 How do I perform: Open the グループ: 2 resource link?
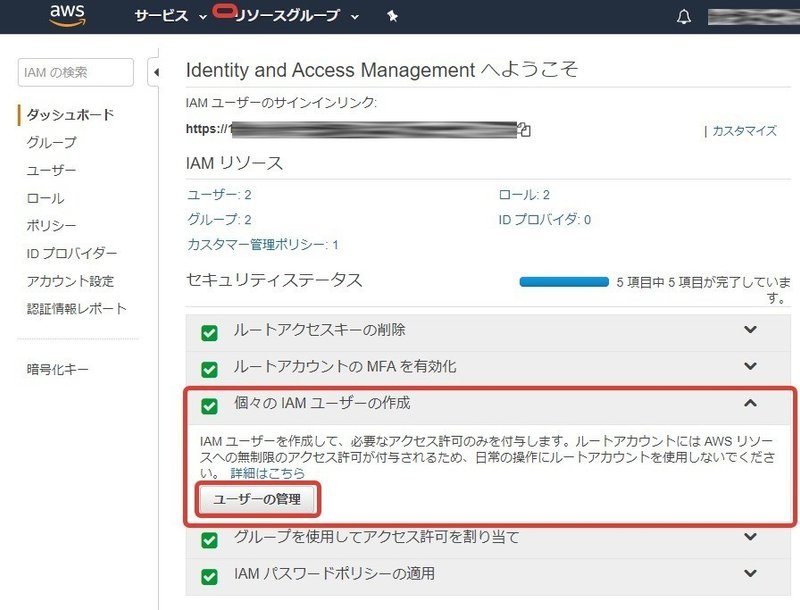219,220
